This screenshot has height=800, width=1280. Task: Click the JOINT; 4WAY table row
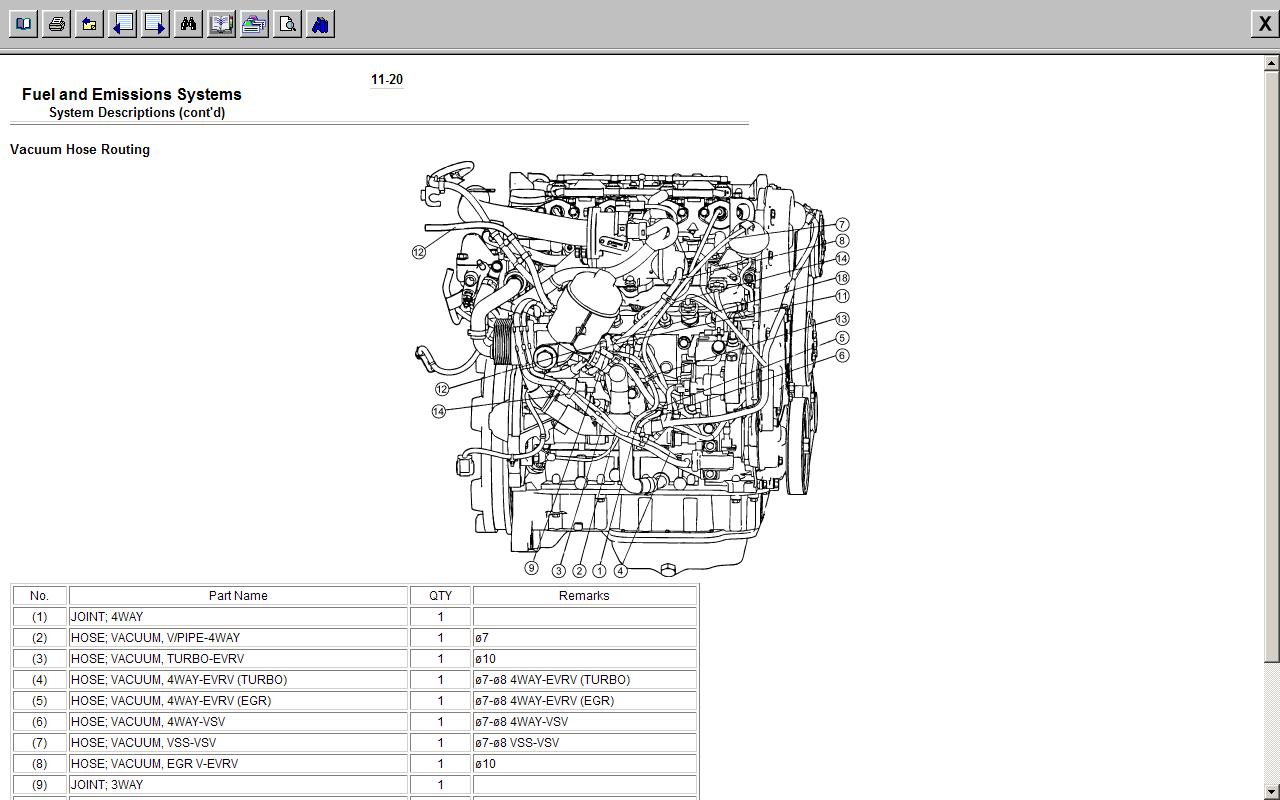pyautogui.click(x=238, y=617)
